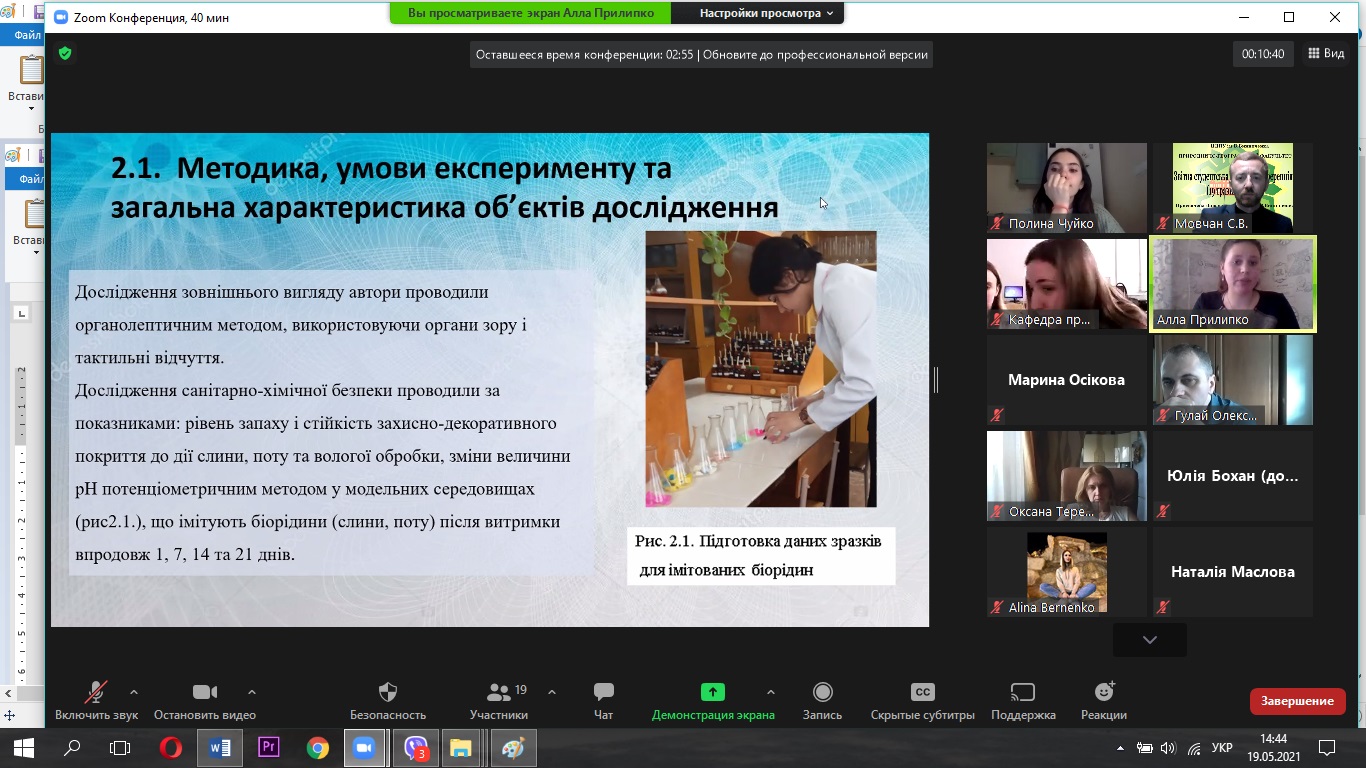The height and width of the screenshot is (768, 1366).
Task: Click the green Демонстрация экрана icon
Action: click(x=712, y=692)
